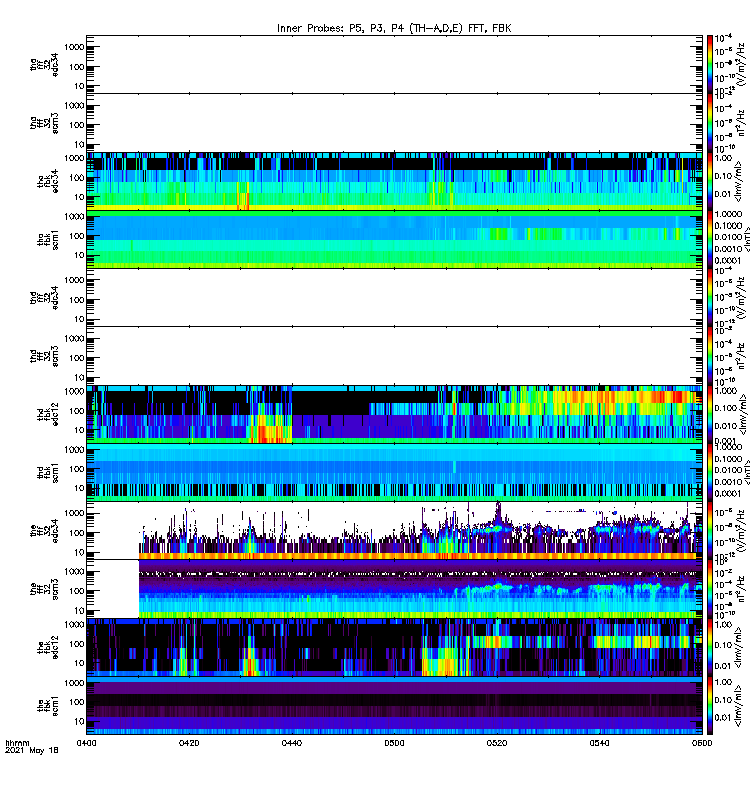Click the color bar beside the fff edc34 panel
Image resolution: width=750 pixels, height=800 pixels.
coord(709,531)
